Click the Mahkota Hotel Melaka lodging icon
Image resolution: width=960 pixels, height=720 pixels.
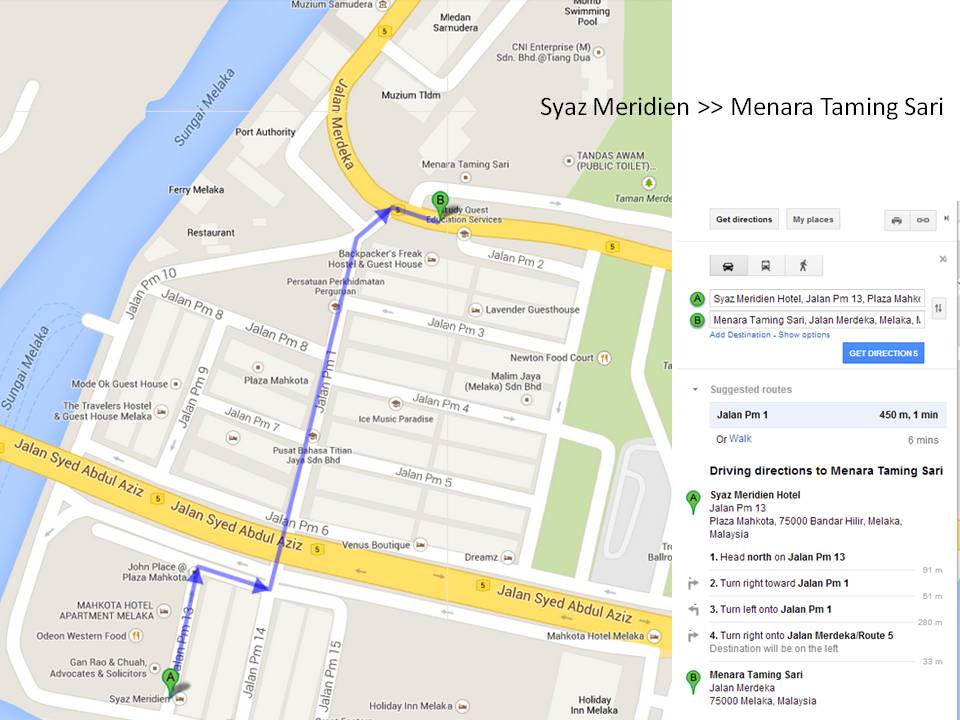[654, 637]
